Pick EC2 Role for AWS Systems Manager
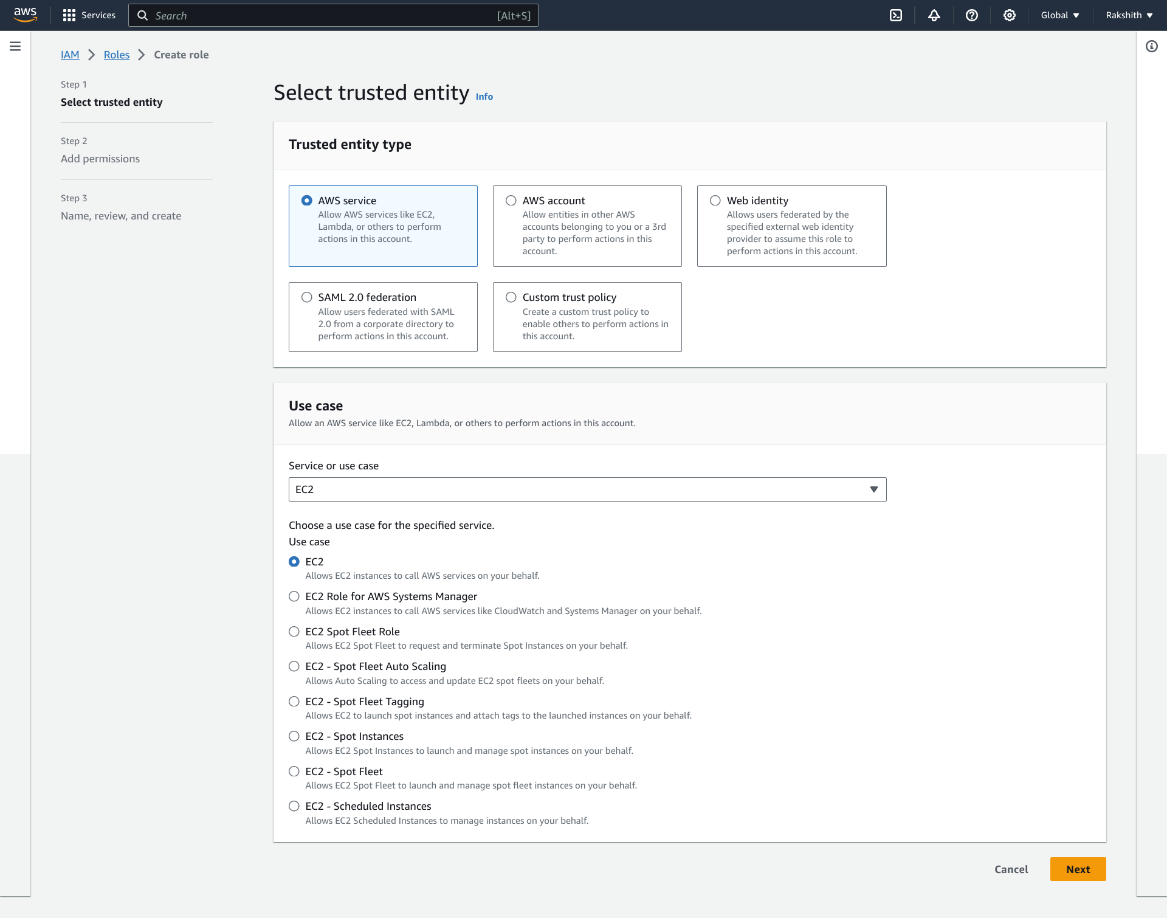Screen dimensions: 1167x918 click(294, 596)
